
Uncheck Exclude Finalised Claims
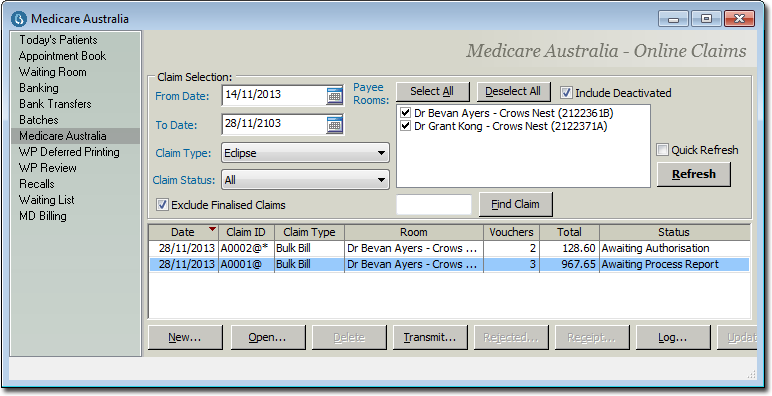tap(162, 204)
